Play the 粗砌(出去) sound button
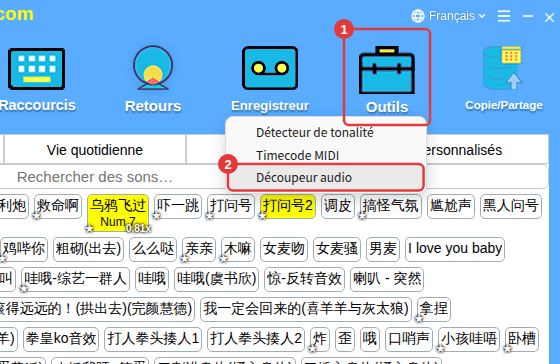 click(89, 249)
